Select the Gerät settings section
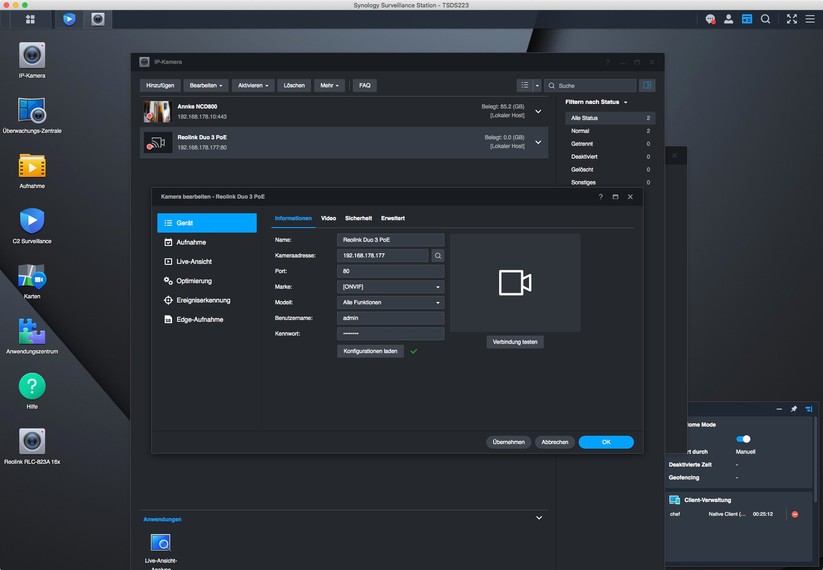Viewport: 823px width, 570px height. [207, 223]
